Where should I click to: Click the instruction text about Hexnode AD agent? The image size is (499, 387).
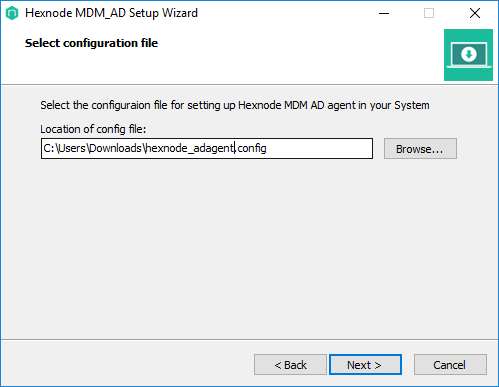[x=235, y=105]
